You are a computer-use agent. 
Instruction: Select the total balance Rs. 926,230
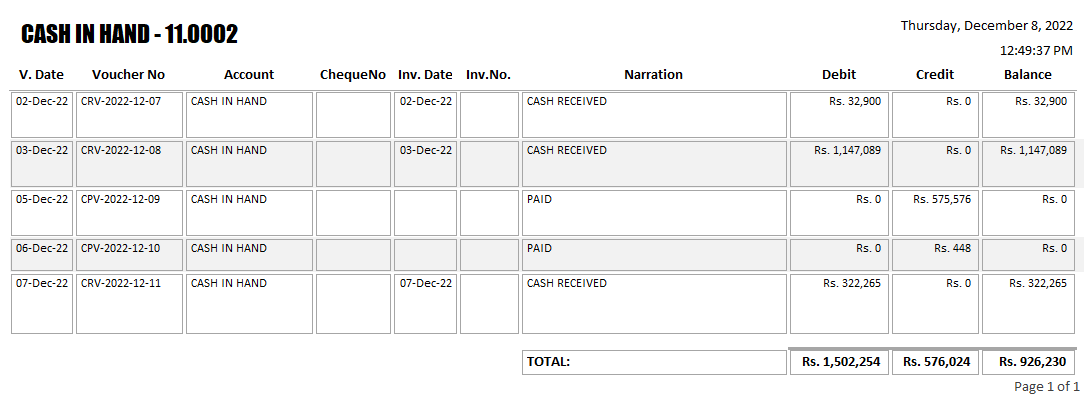1030,362
